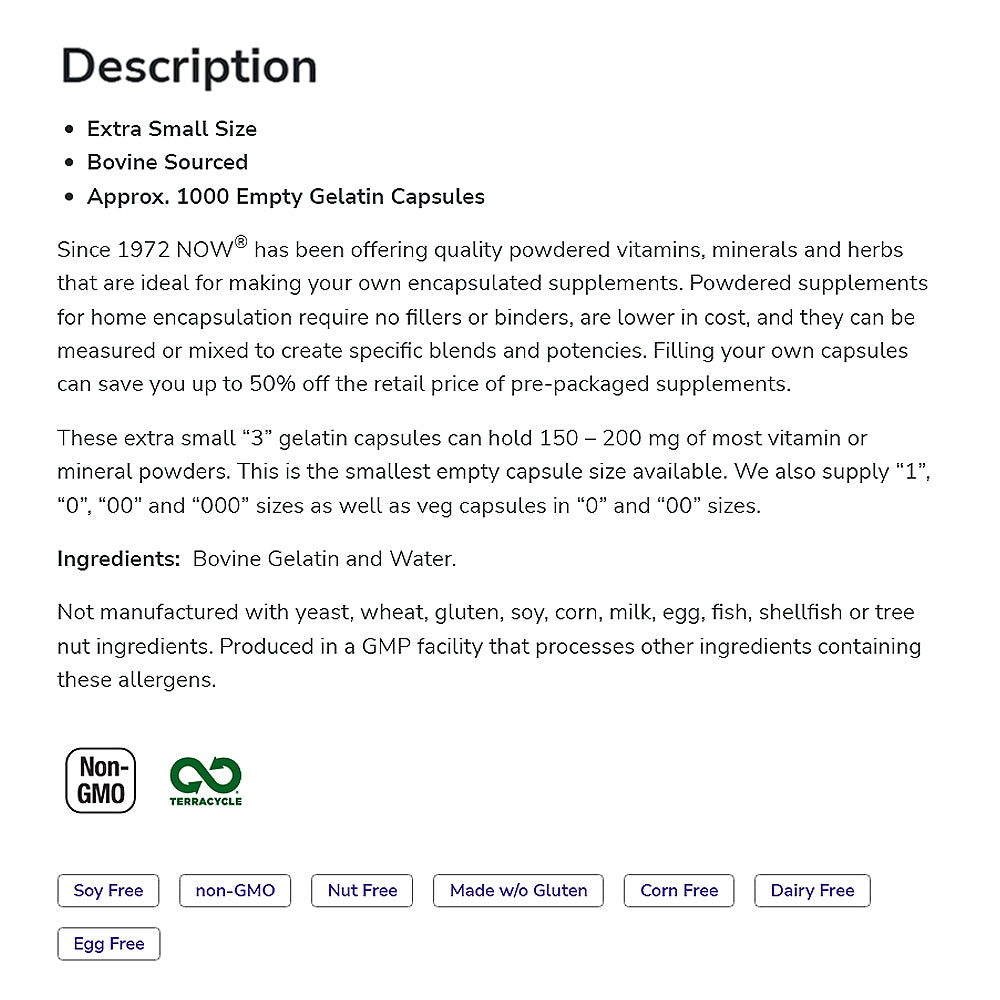
Task: Click the Dairy Free tag
Action: tap(812, 890)
